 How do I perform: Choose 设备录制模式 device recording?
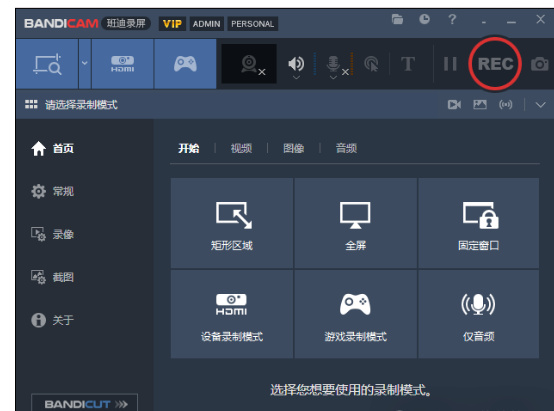pos(232,314)
